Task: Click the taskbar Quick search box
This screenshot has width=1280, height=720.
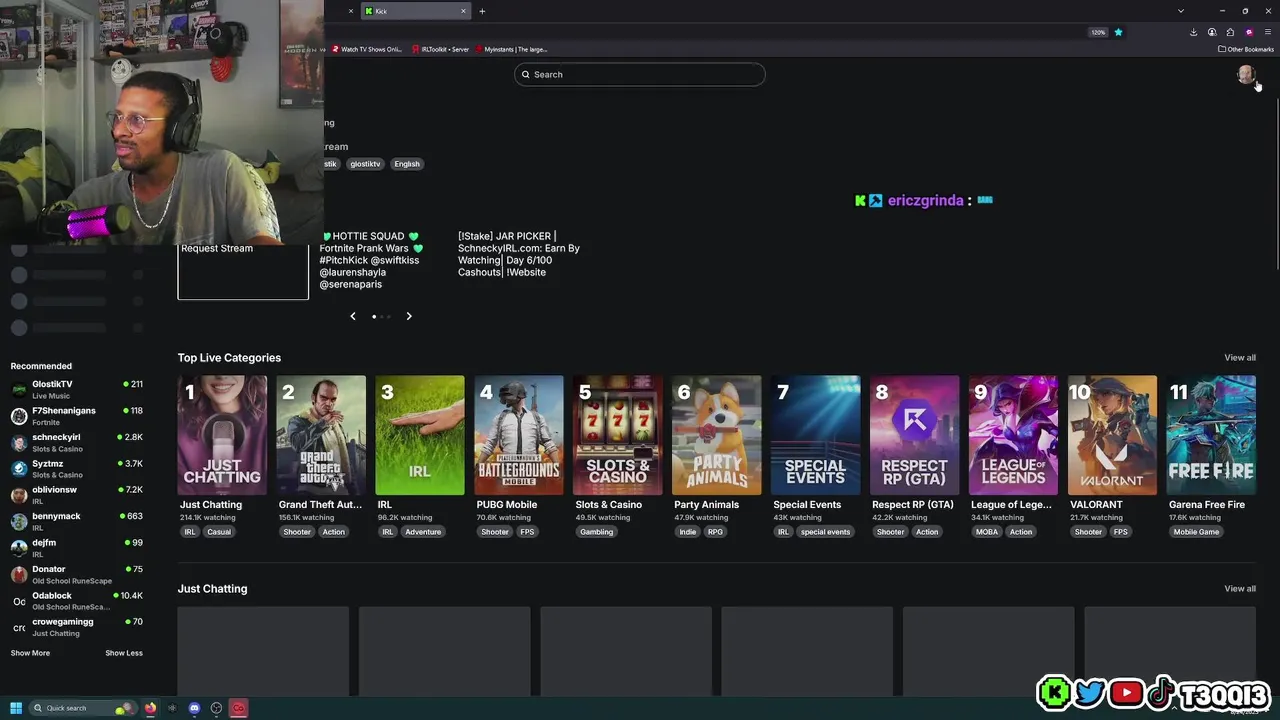Action: pyautogui.click(x=83, y=708)
